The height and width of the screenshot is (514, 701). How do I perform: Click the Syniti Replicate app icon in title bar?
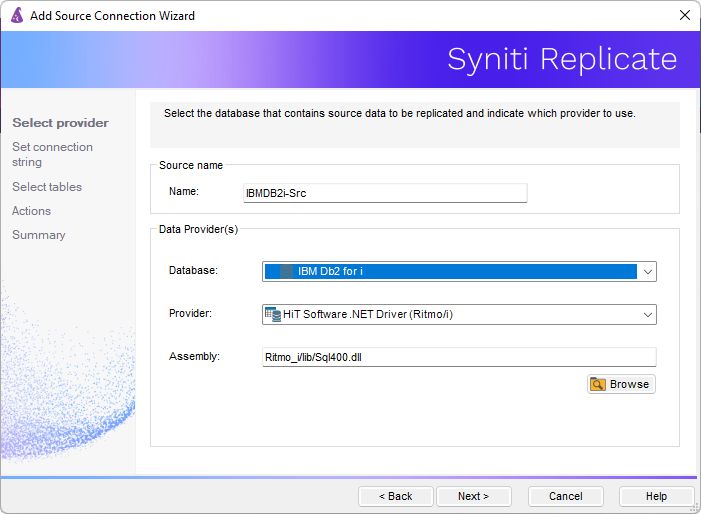[17, 16]
